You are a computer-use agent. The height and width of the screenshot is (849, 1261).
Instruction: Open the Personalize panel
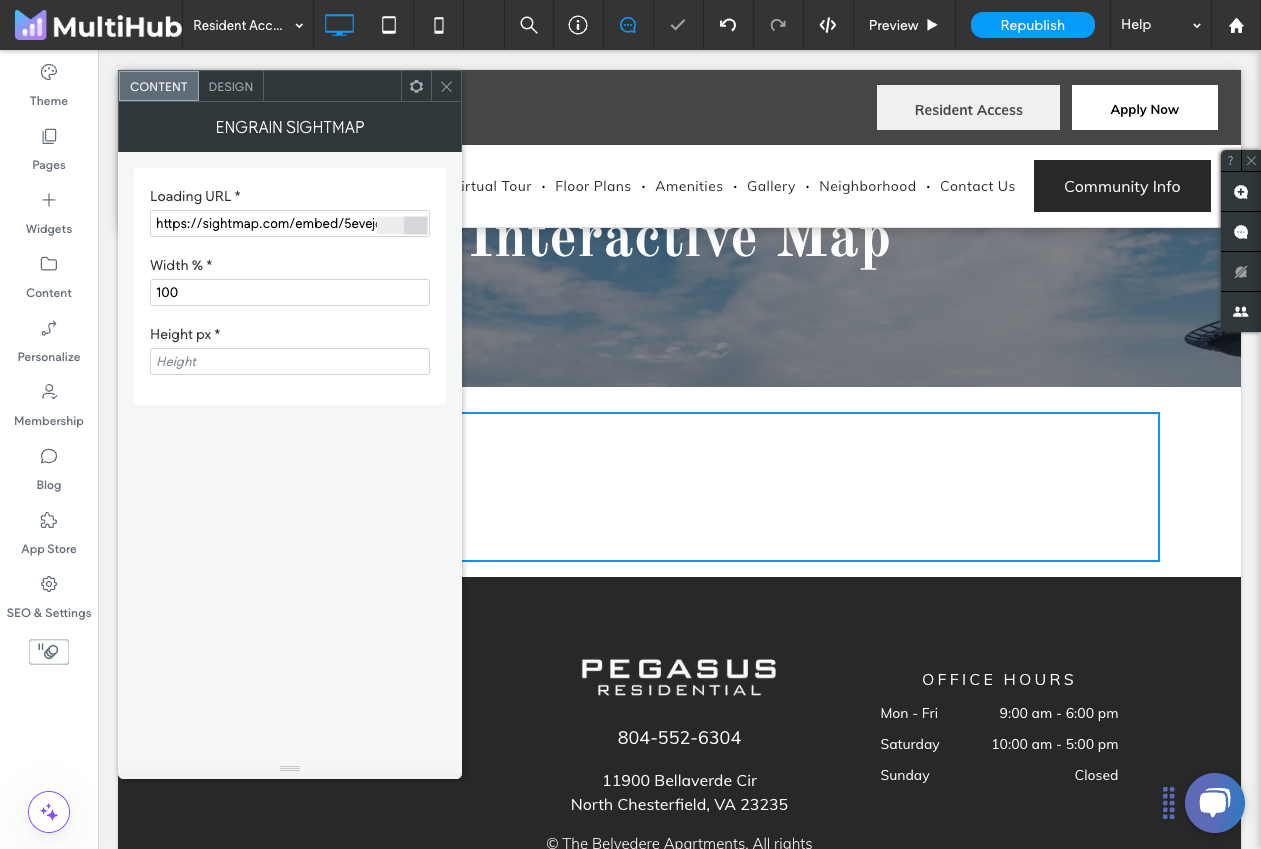[49, 341]
